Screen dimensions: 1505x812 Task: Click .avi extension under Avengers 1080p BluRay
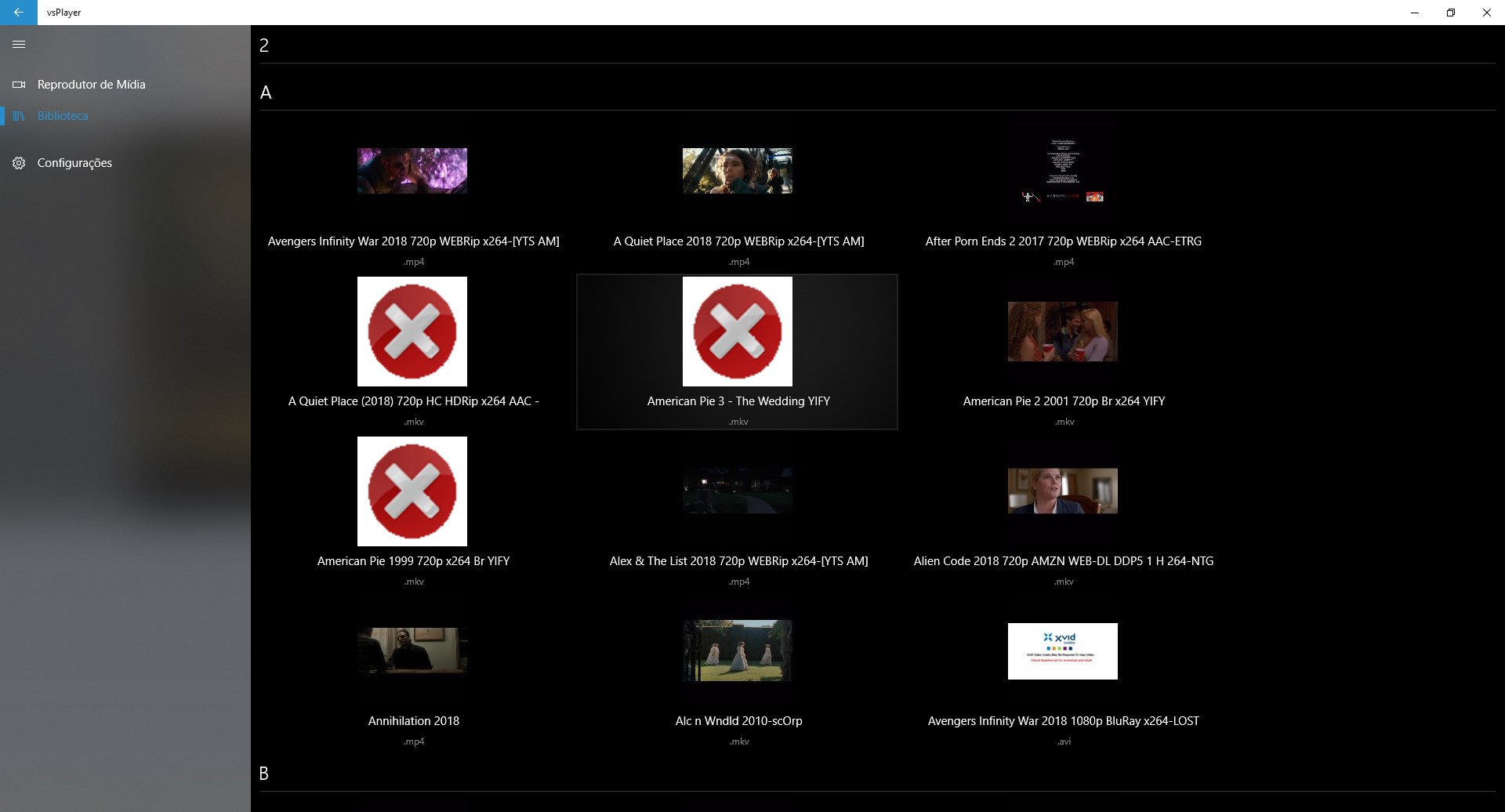(x=1064, y=741)
